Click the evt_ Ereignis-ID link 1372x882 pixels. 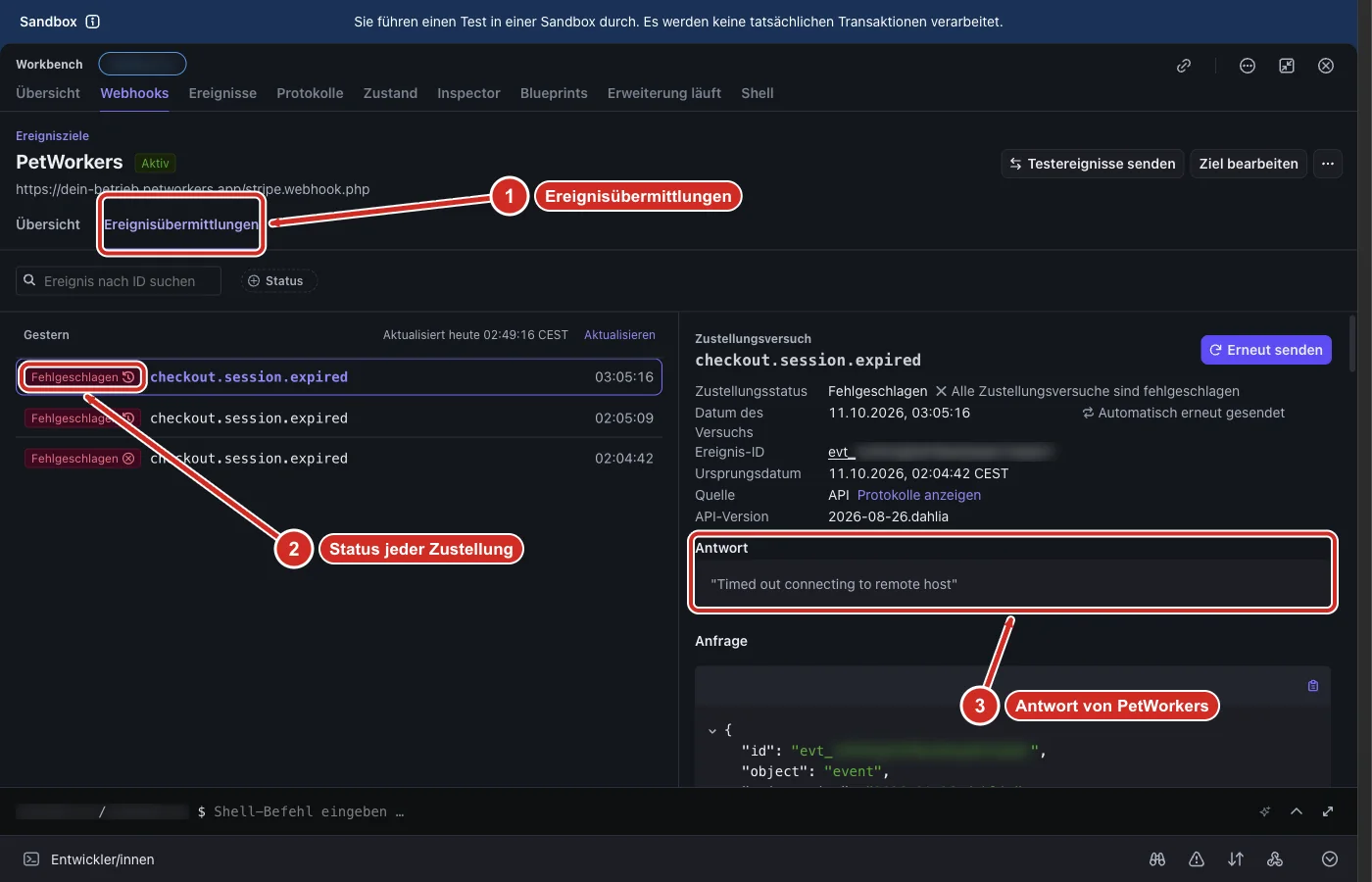click(x=842, y=452)
